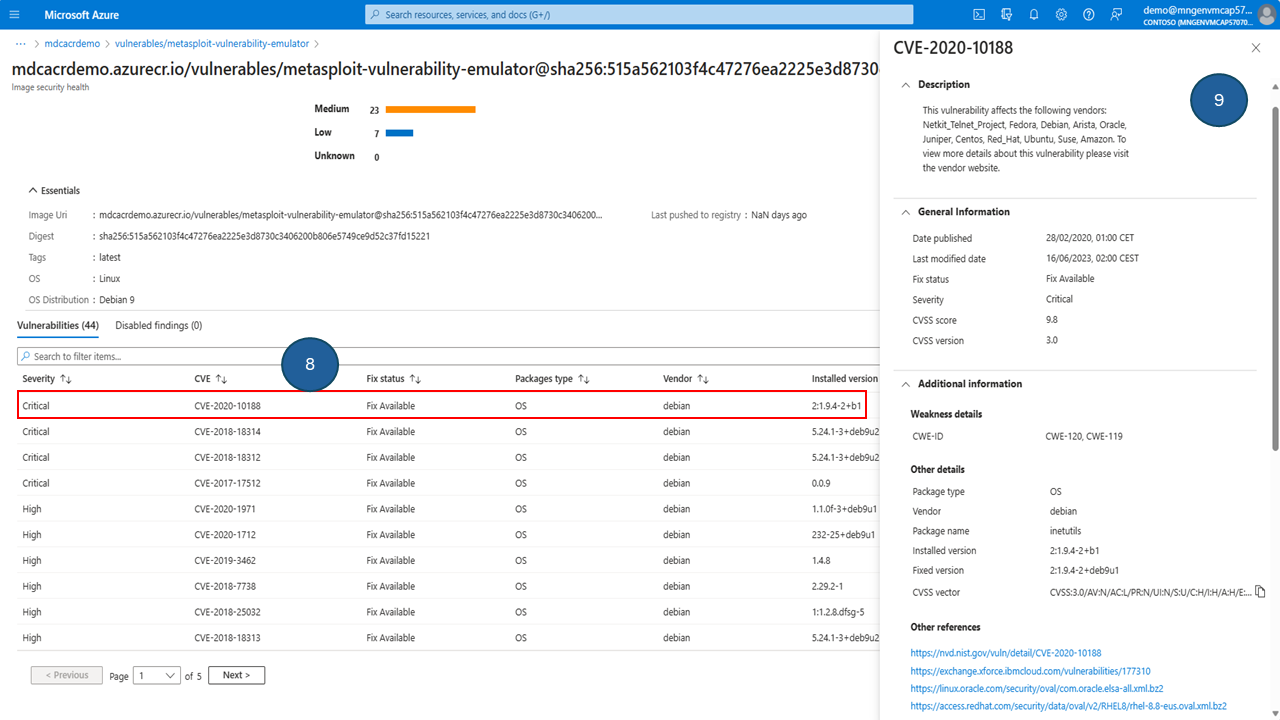The width and height of the screenshot is (1280, 720).
Task: Open the Help question mark icon
Action: click(x=1088, y=15)
